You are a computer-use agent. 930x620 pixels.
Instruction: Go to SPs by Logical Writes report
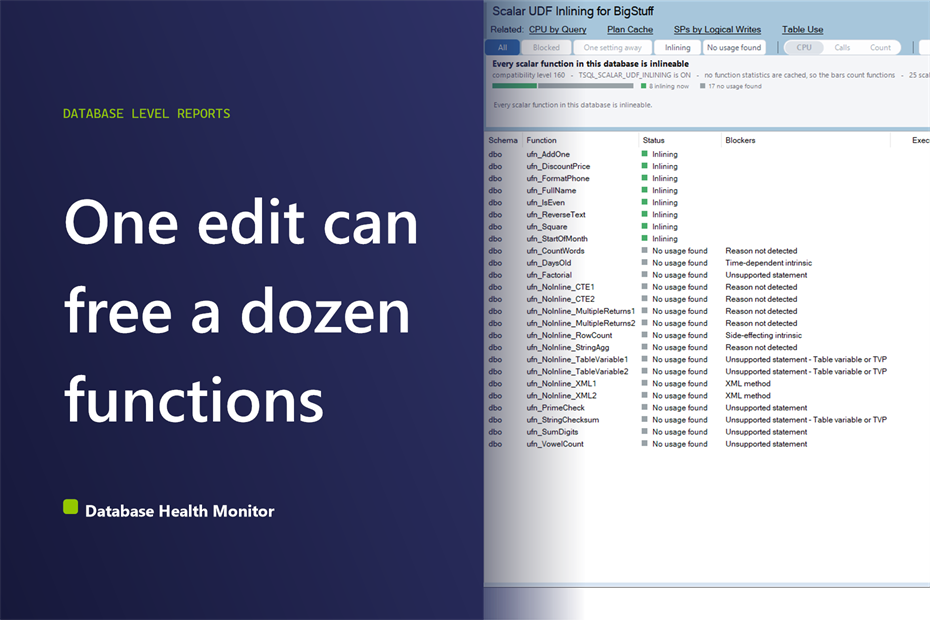[717, 30]
